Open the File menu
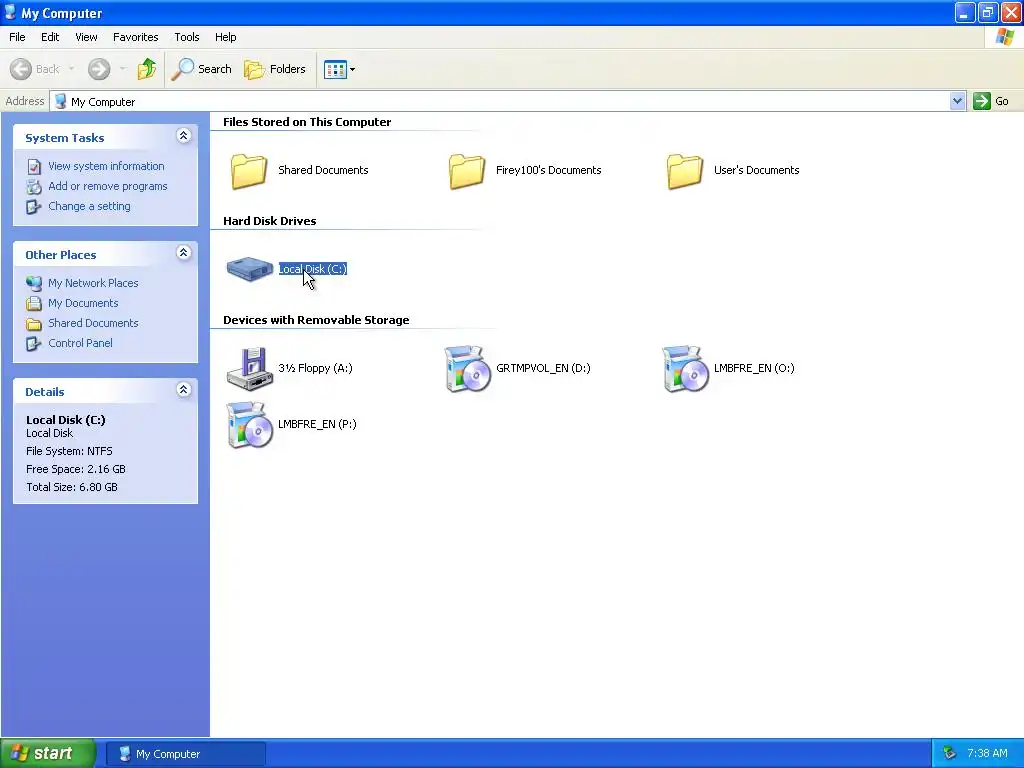 coord(18,37)
